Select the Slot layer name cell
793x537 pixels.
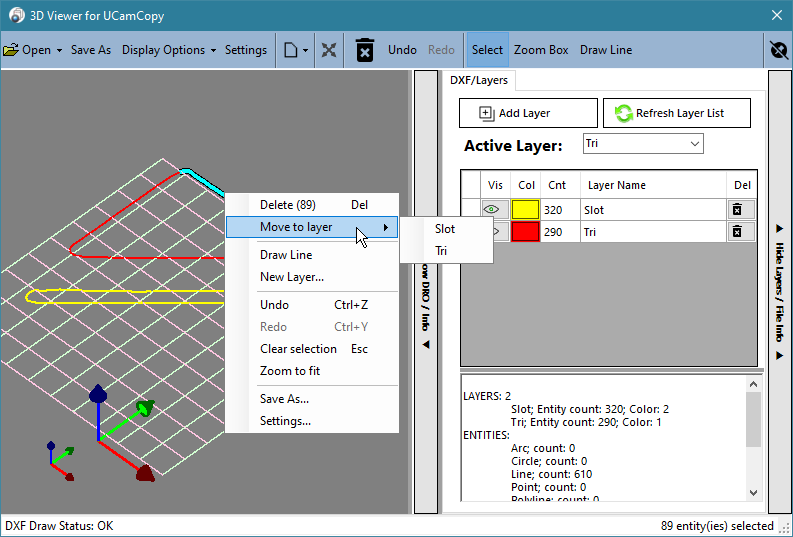(x=653, y=210)
